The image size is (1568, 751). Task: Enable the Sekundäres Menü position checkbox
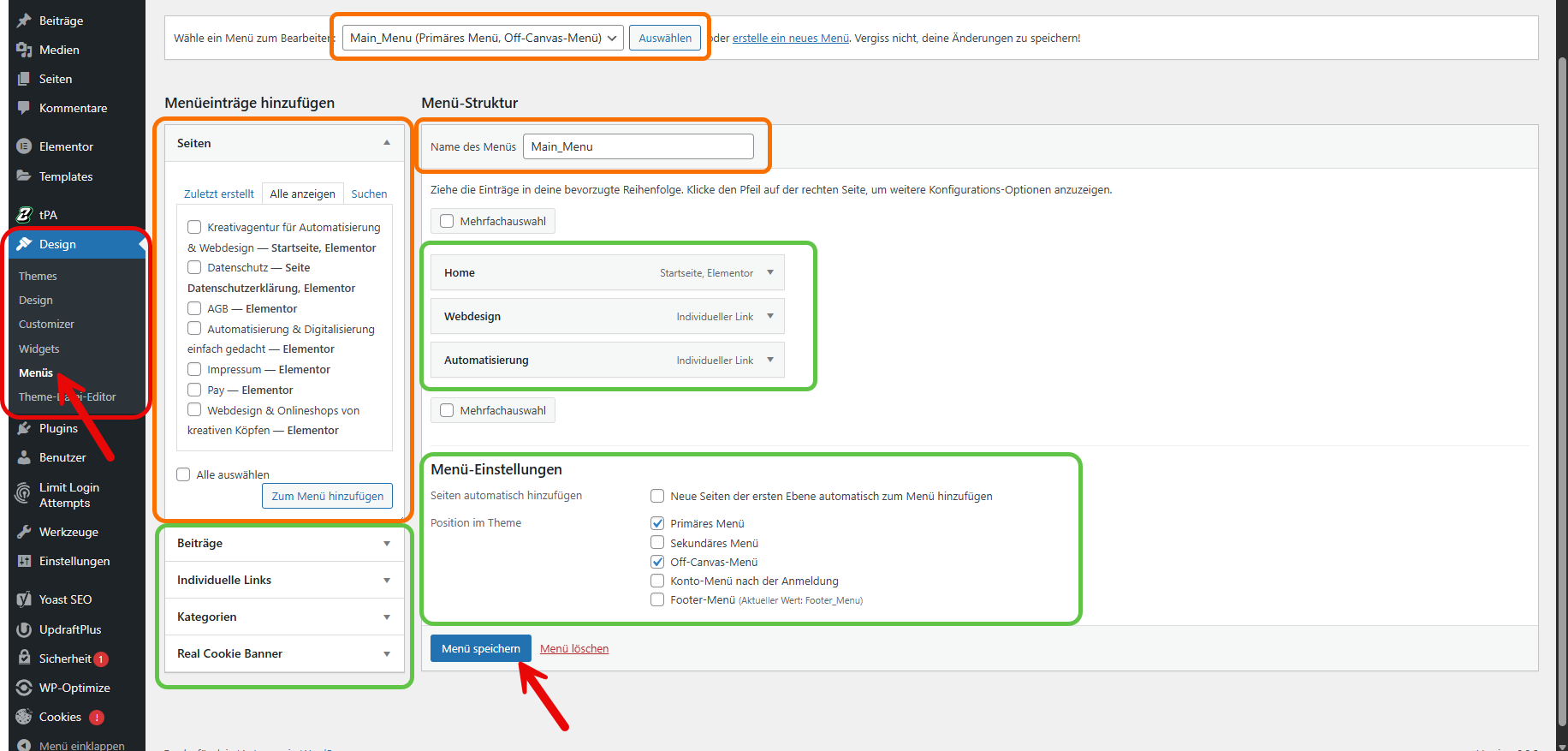657,542
